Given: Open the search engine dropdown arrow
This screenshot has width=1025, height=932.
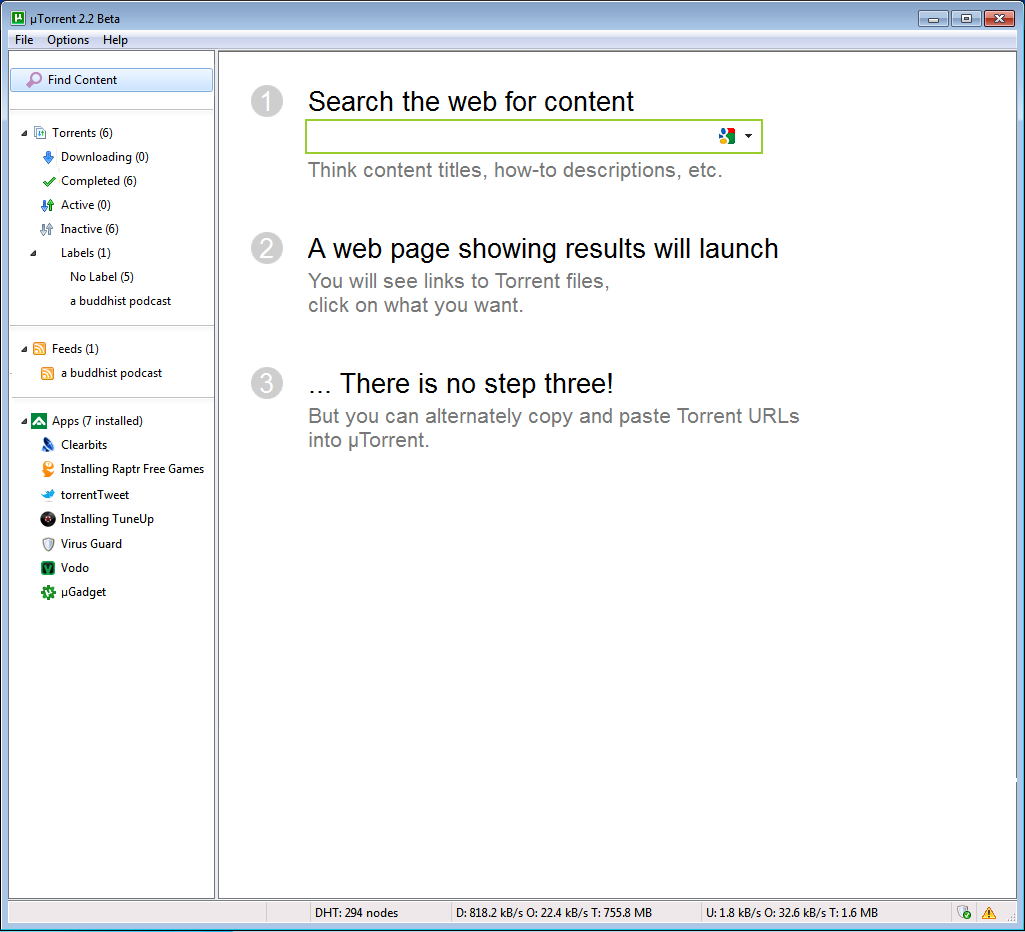Looking at the screenshot, I should click(x=748, y=136).
